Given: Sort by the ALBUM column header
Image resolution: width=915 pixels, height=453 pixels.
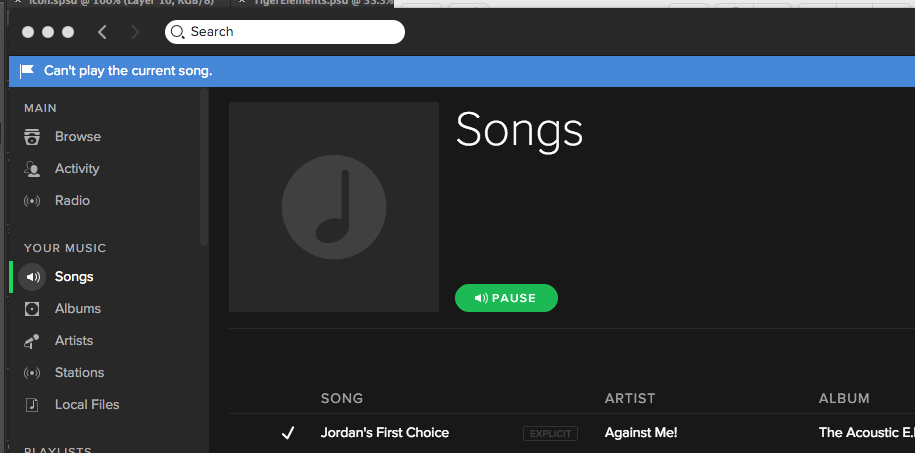Looking at the screenshot, I should click(844, 399).
